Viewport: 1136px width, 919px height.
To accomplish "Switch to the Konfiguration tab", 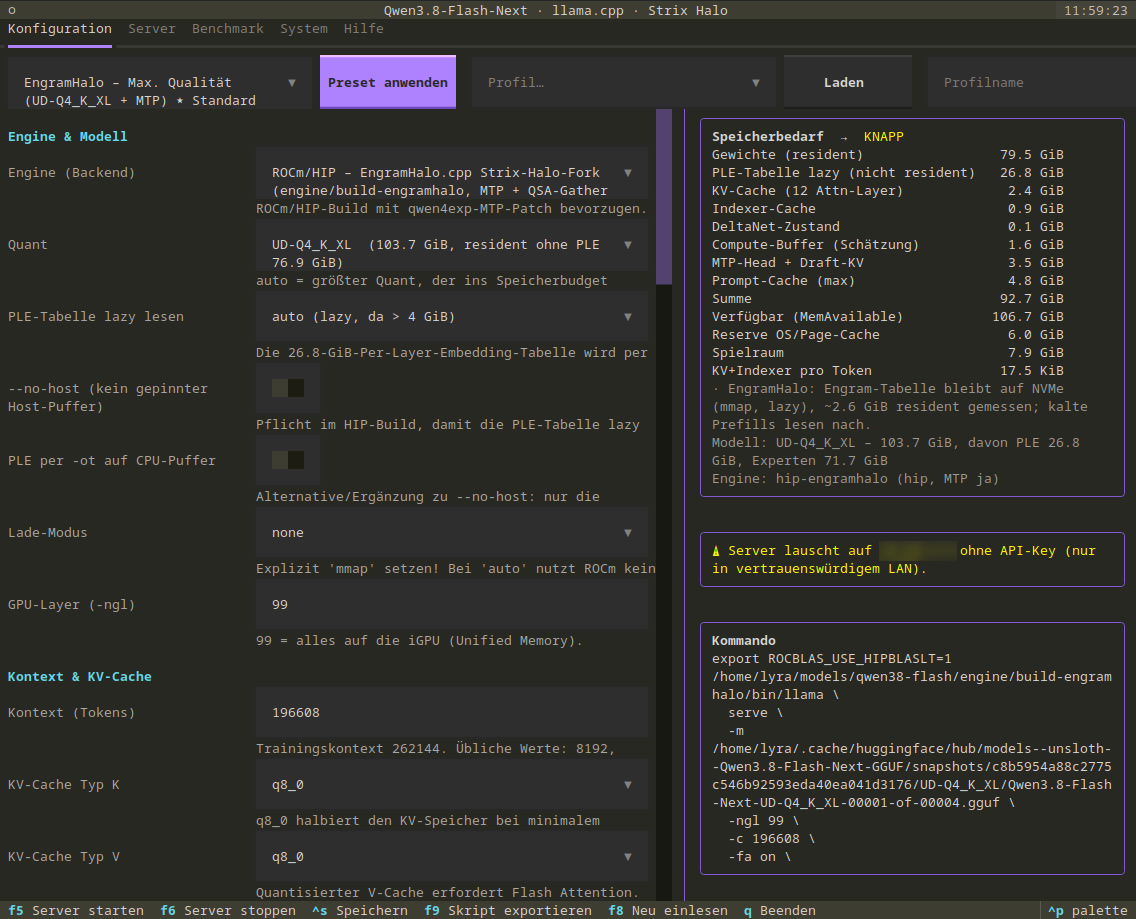I will [59, 29].
